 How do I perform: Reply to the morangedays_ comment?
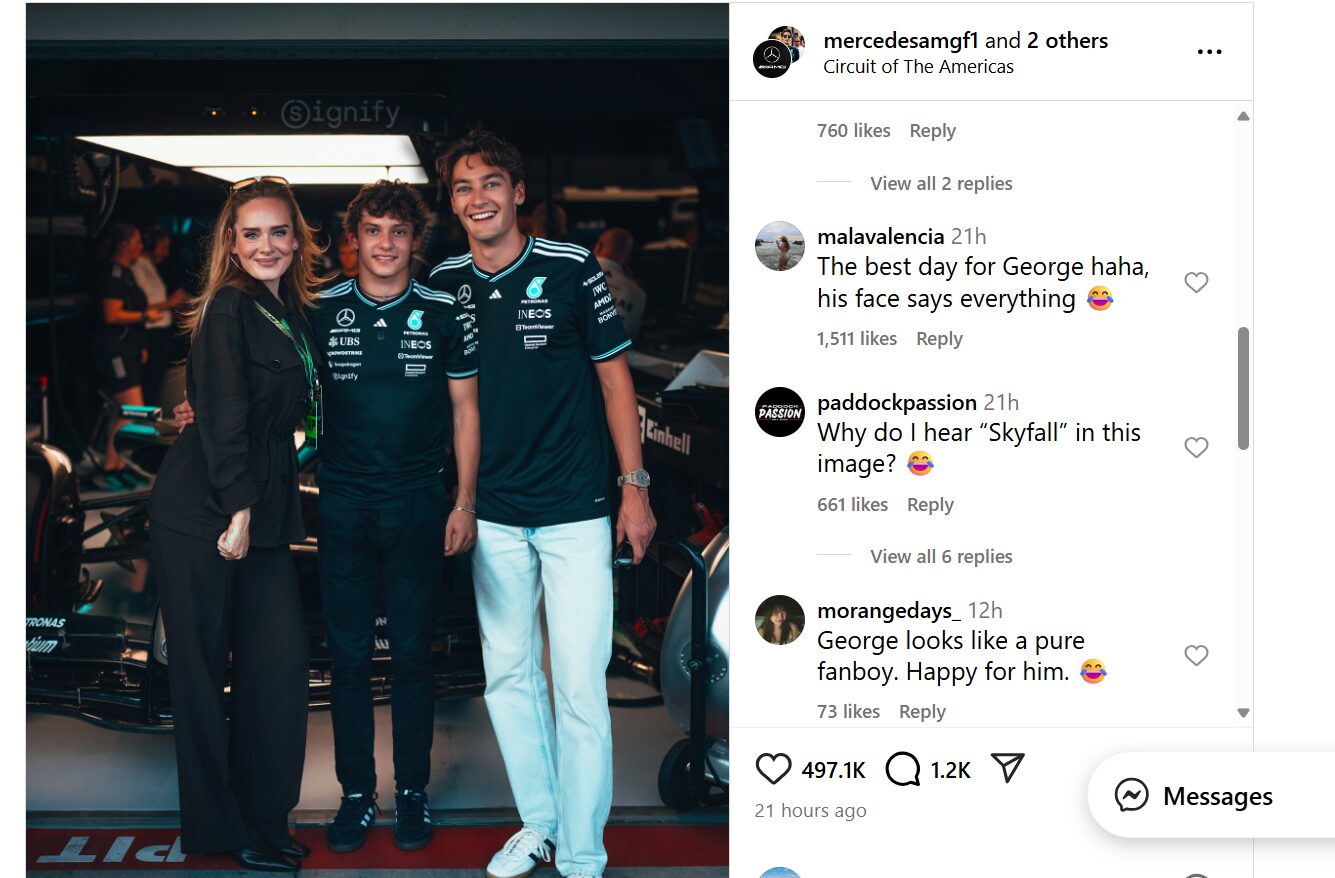[x=922, y=711]
